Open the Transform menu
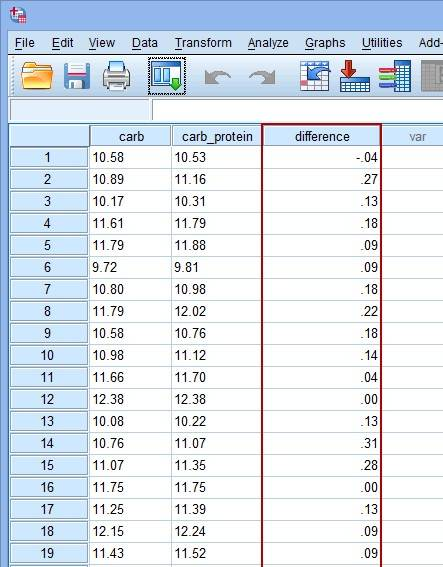The width and height of the screenshot is (443, 567). 203,43
